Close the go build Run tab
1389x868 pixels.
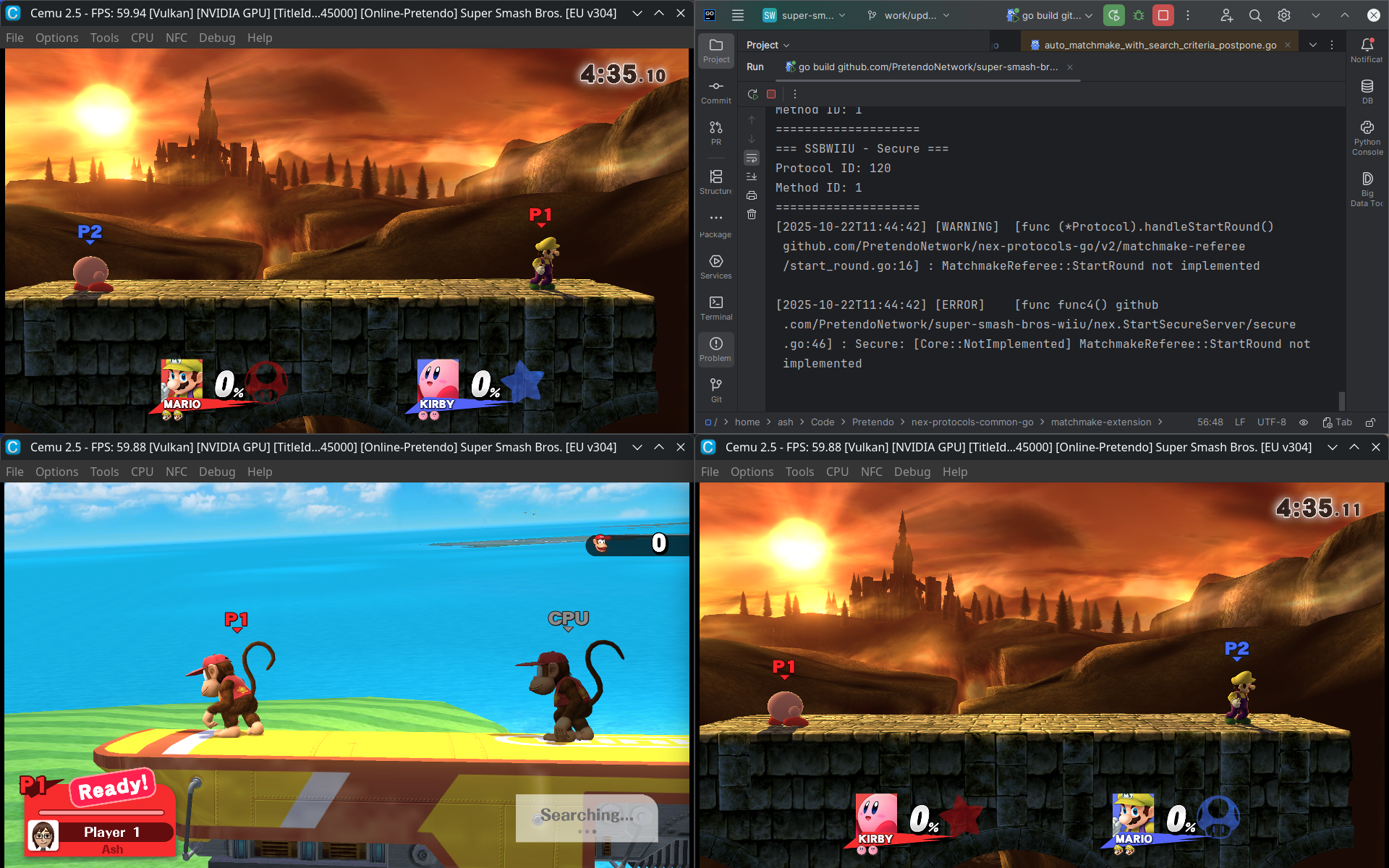1070,67
